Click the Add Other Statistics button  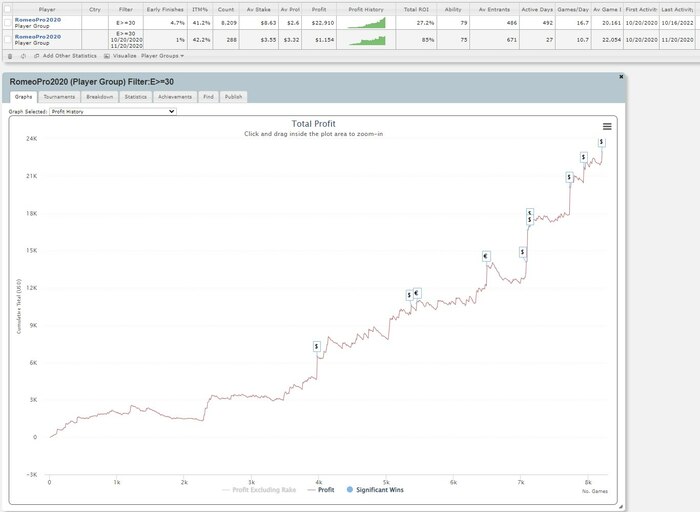(65, 56)
